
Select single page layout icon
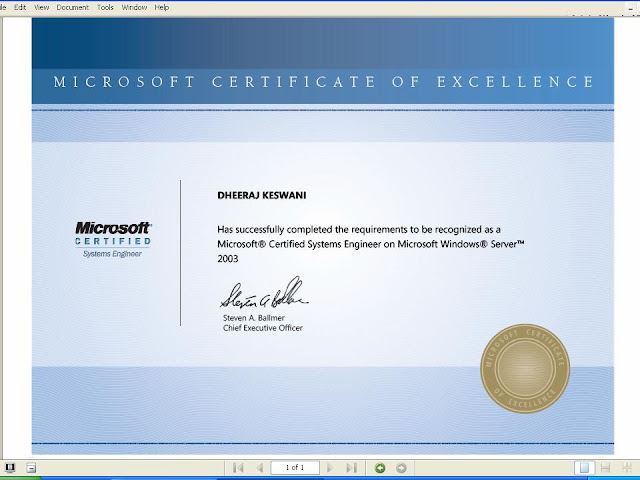pyautogui.click(x=584, y=468)
